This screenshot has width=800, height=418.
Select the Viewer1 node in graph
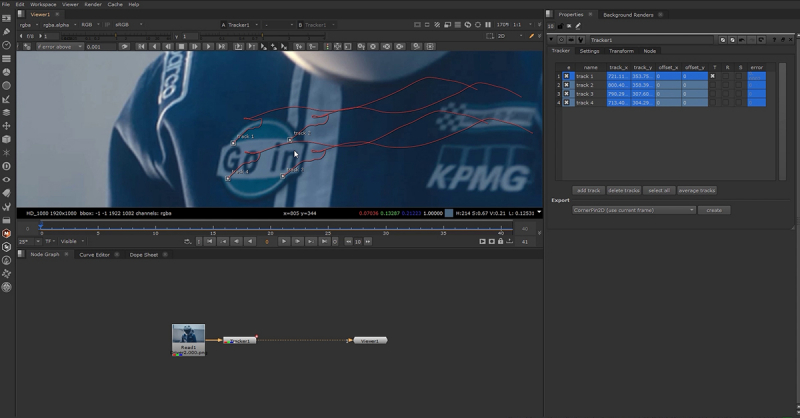pyautogui.click(x=369, y=341)
